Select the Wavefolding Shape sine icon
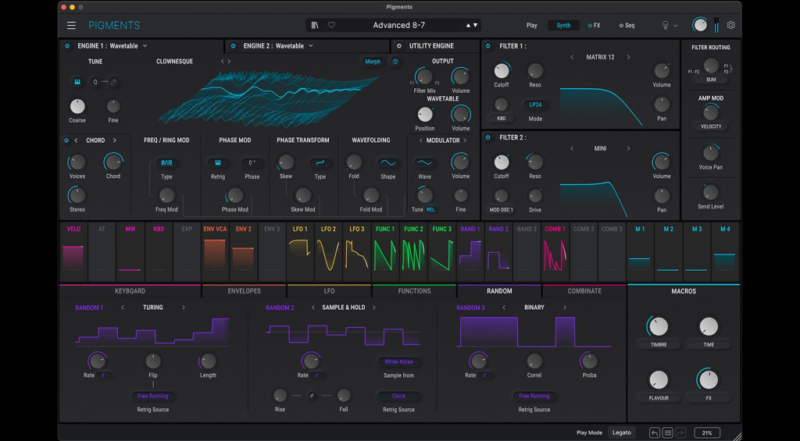 388,163
